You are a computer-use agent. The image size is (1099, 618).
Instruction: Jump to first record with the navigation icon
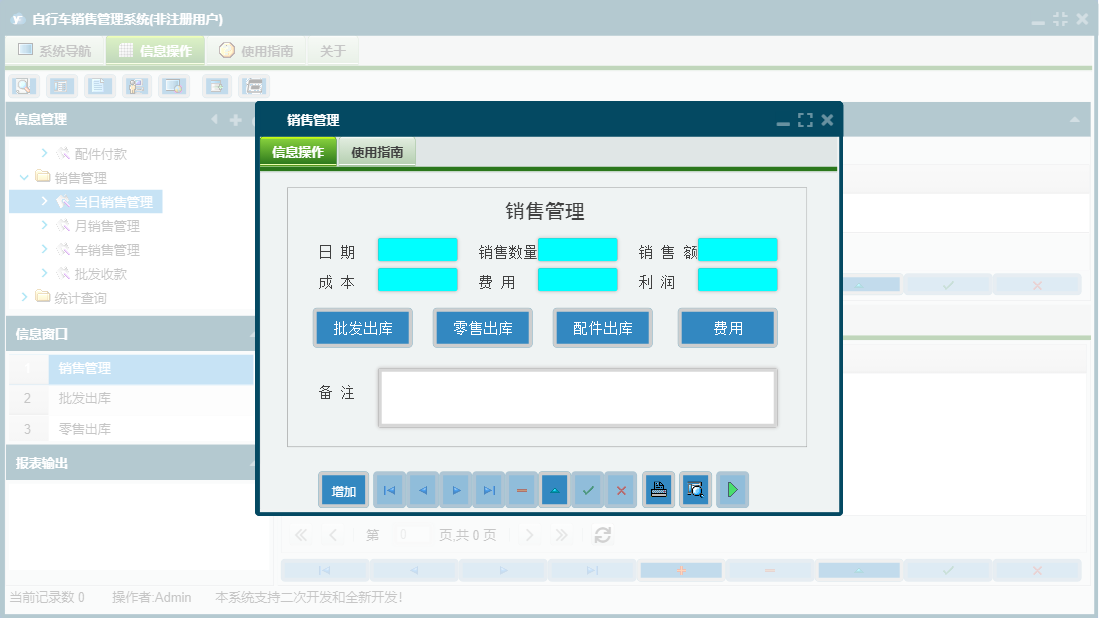point(389,489)
